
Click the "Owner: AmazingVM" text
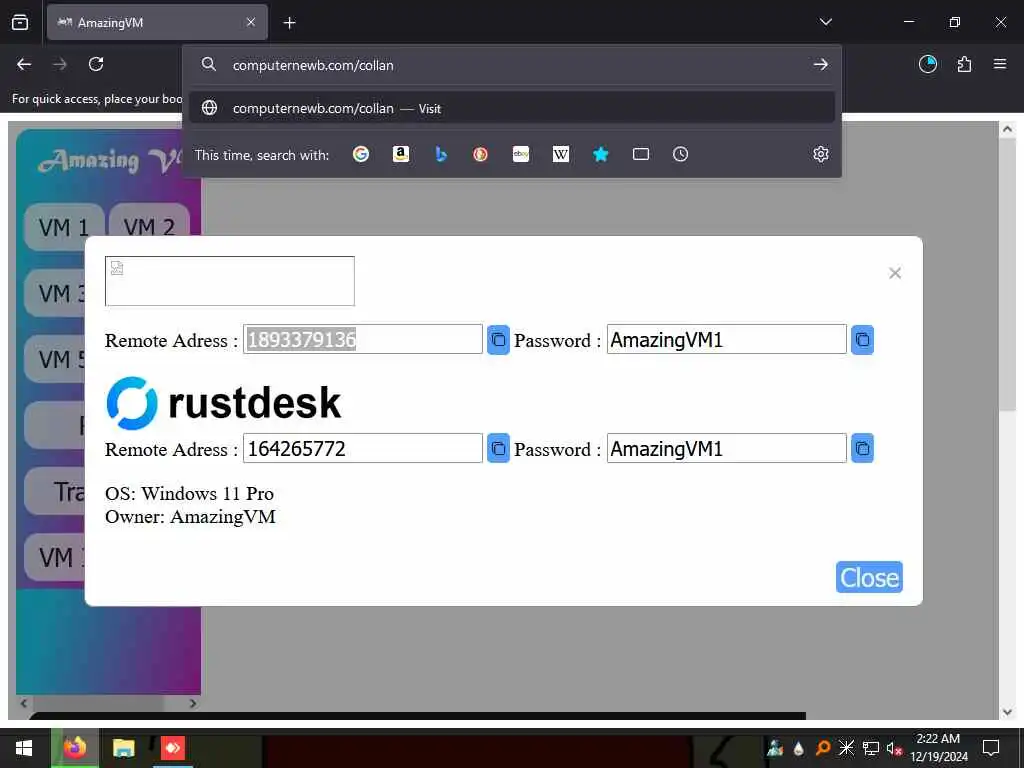point(190,517)
